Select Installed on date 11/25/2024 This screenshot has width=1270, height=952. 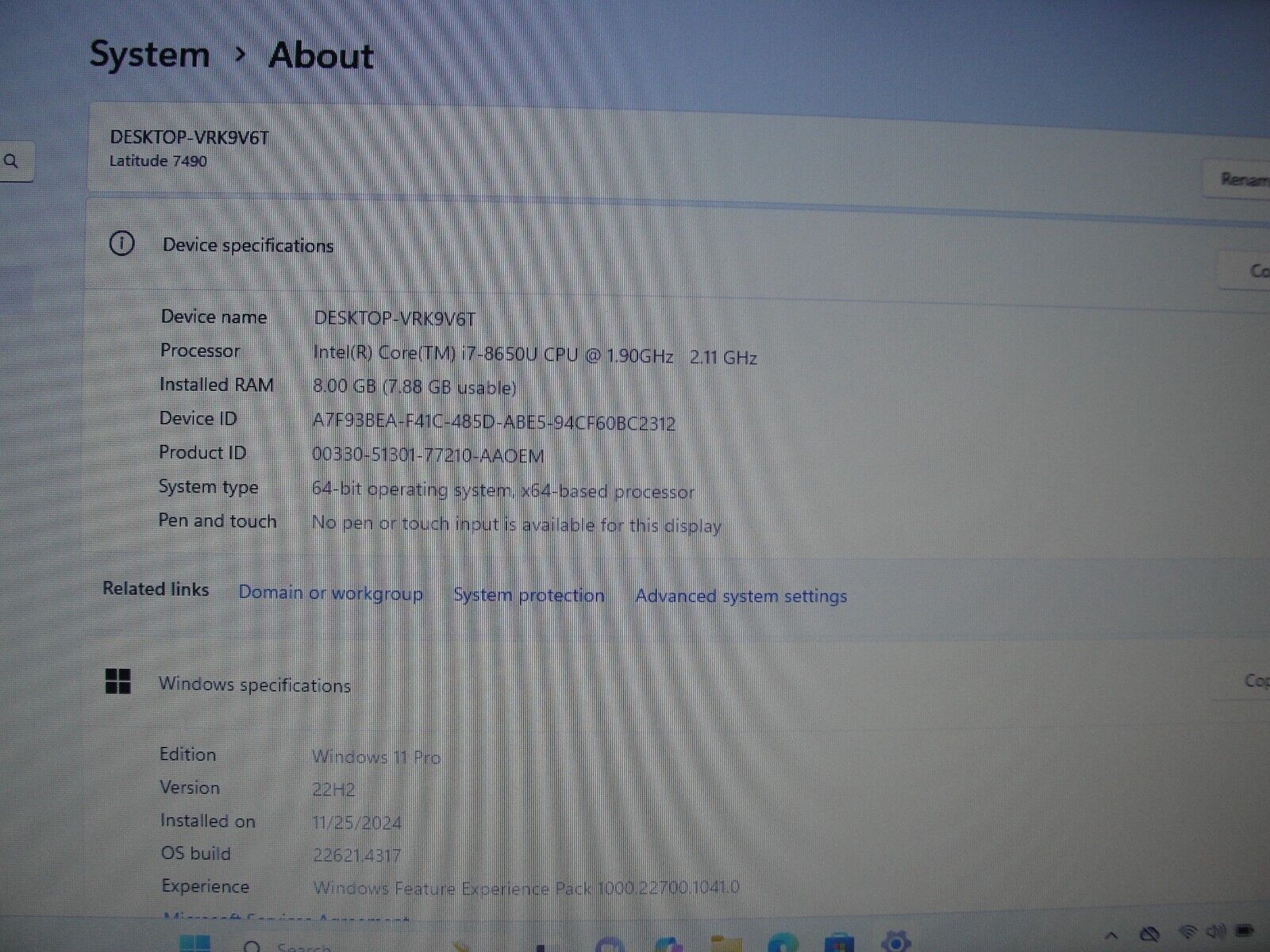click(357, 823)
